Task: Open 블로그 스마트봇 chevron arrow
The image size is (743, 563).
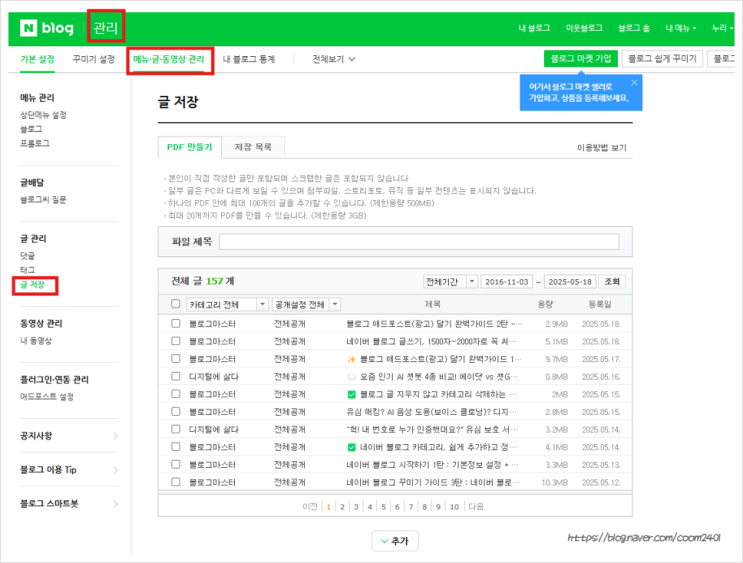Action: click(116, 504)
